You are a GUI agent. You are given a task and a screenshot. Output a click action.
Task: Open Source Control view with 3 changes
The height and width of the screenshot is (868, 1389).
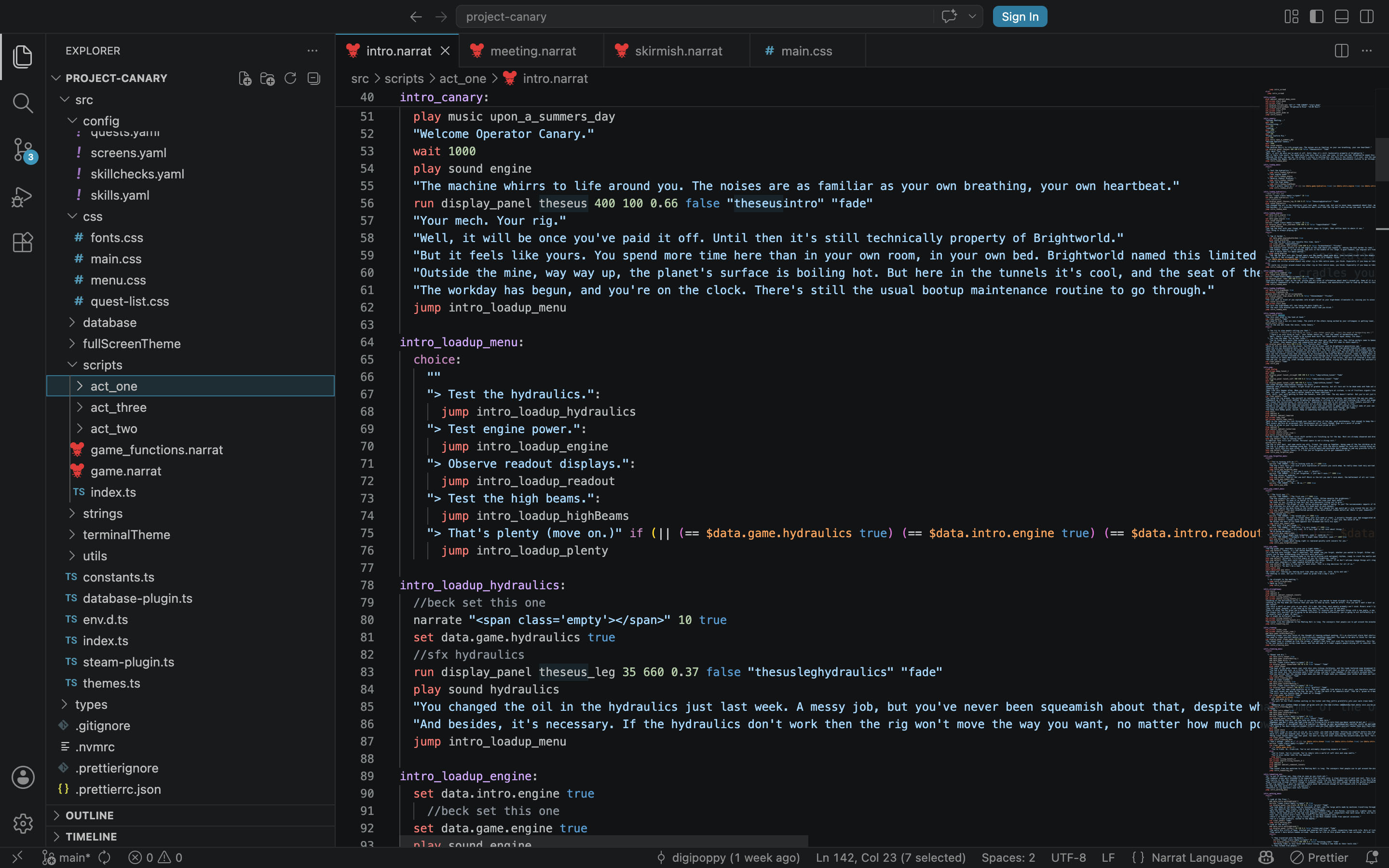(x=23, y=150)
